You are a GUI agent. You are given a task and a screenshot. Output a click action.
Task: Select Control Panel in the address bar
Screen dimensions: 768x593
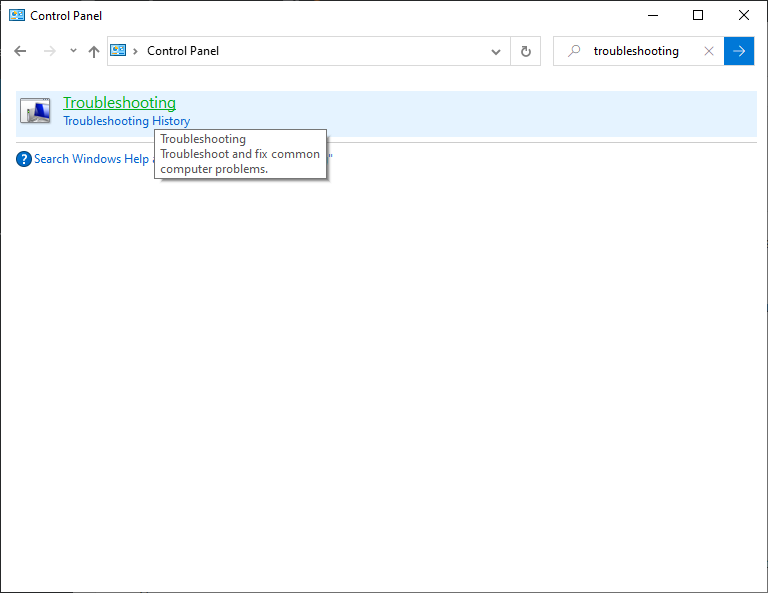183,51
